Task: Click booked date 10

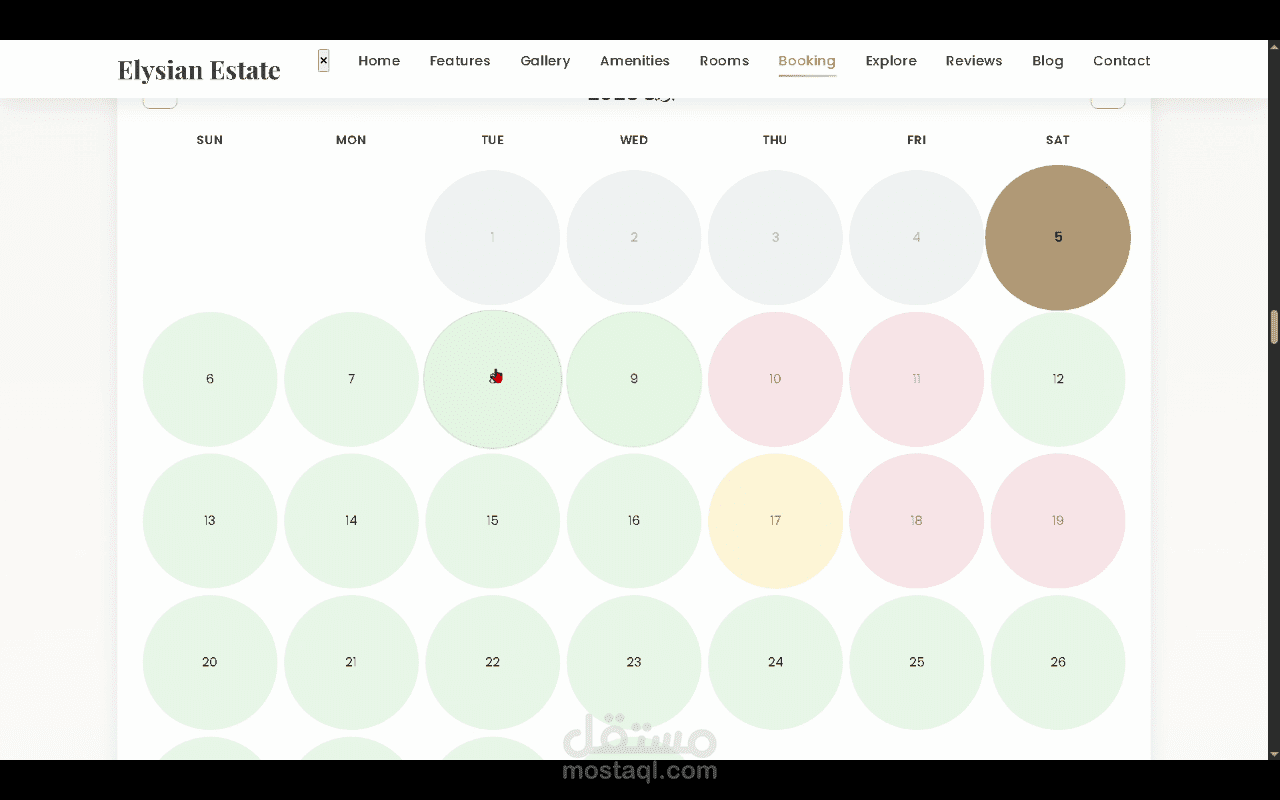Action: click(775, 379)
